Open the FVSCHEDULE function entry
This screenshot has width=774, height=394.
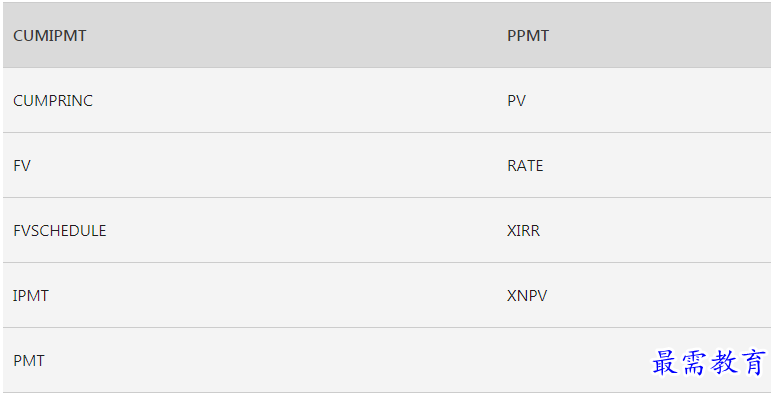[60, 231]
